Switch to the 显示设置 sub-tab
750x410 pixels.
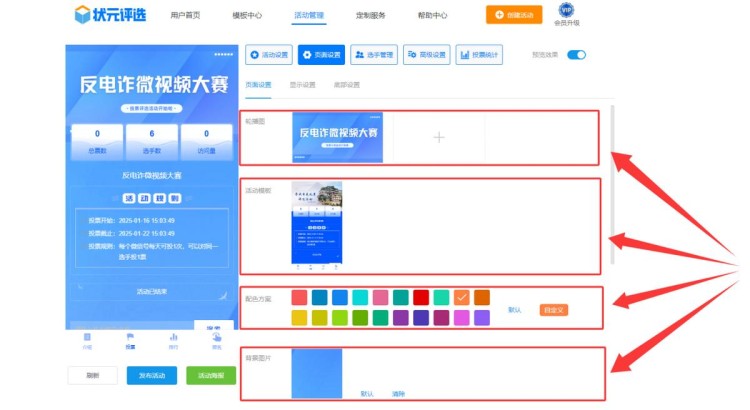pos(302,85)
